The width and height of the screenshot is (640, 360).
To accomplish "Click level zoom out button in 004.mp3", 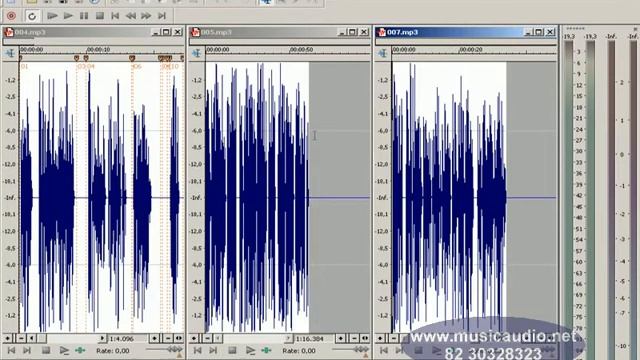I will [21, 338].
